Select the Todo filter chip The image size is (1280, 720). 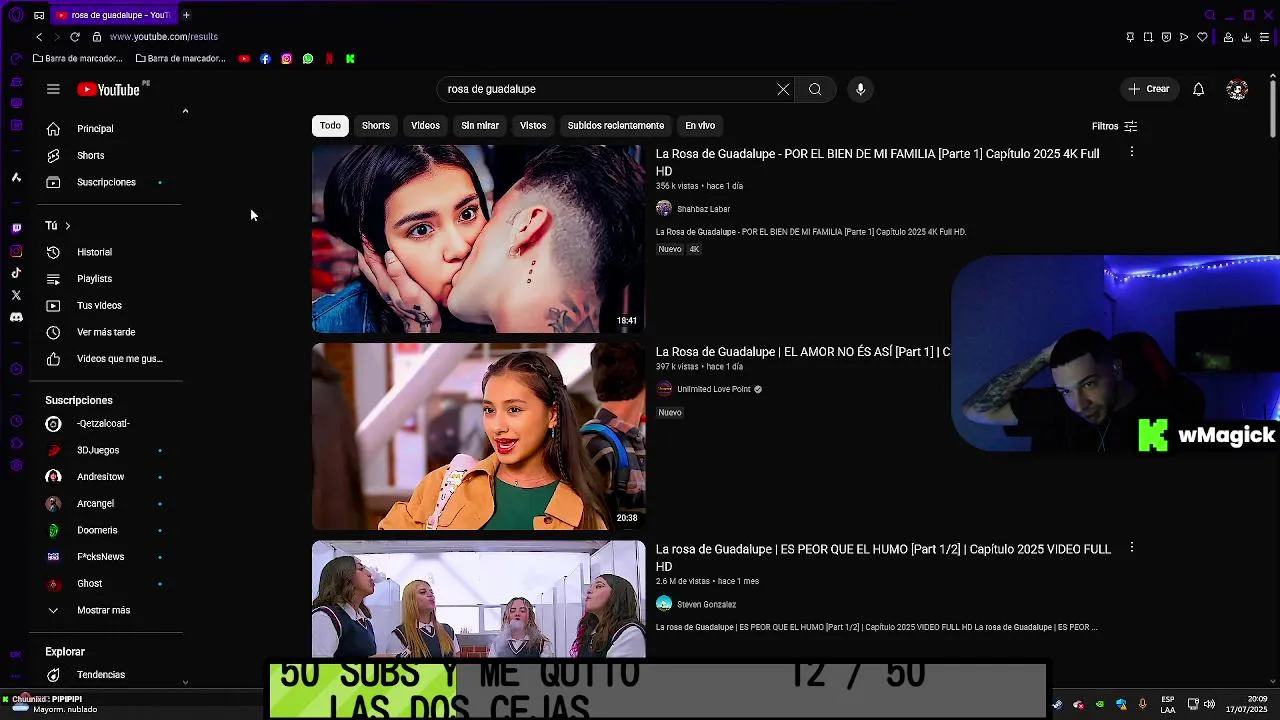click(330, 126)
